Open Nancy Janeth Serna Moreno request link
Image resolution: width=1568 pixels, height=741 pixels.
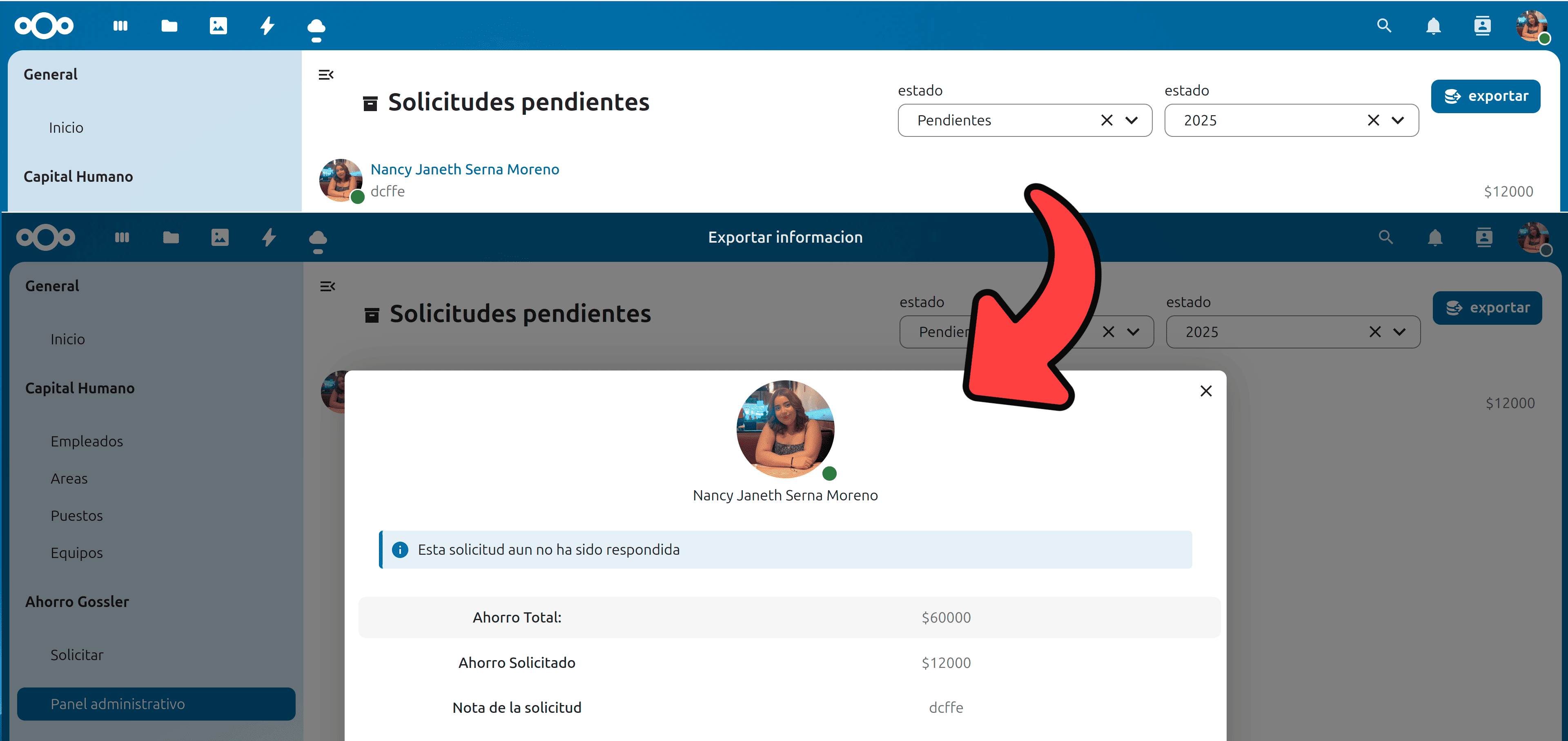point(464,169)
